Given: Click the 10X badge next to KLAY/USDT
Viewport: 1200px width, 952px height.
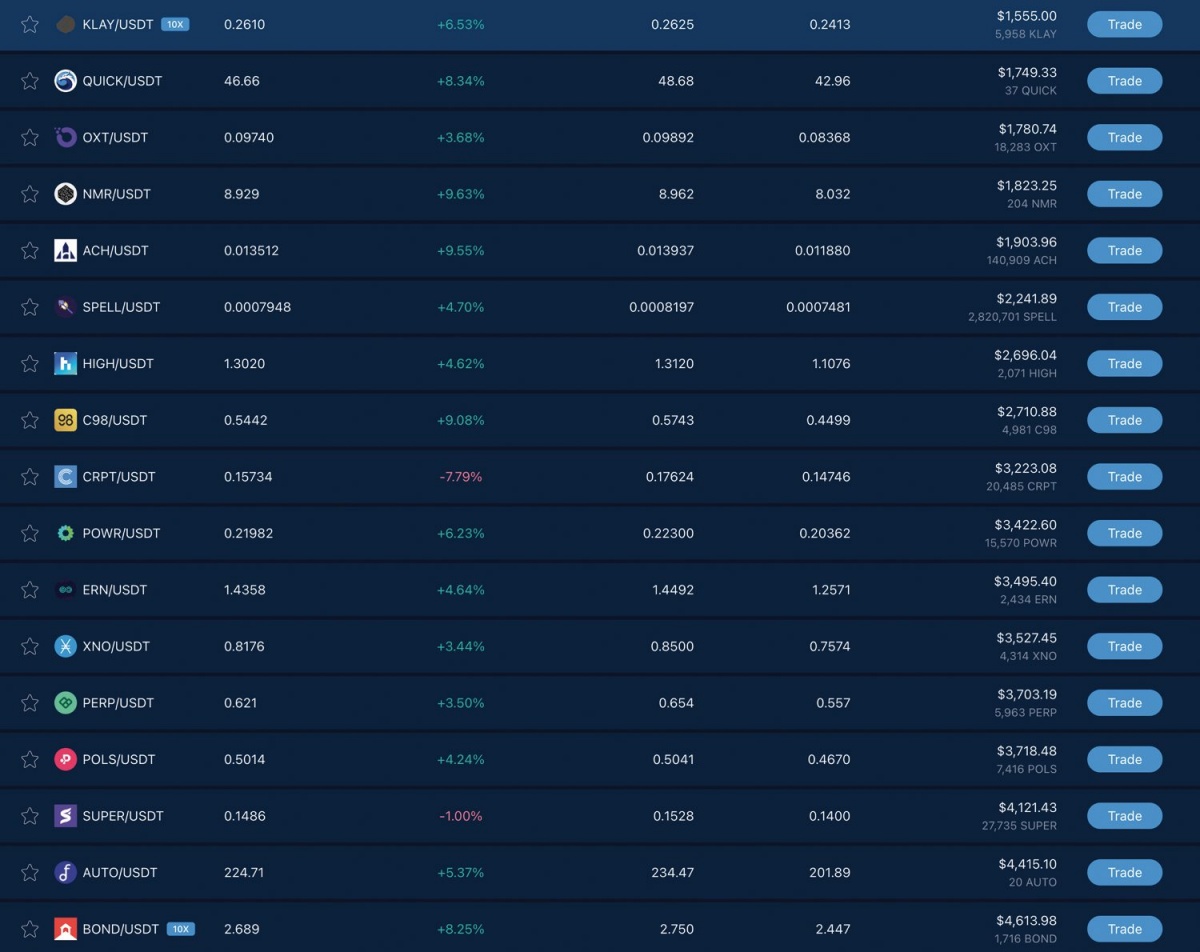Looking at the screenshot, I should (175, 25).
